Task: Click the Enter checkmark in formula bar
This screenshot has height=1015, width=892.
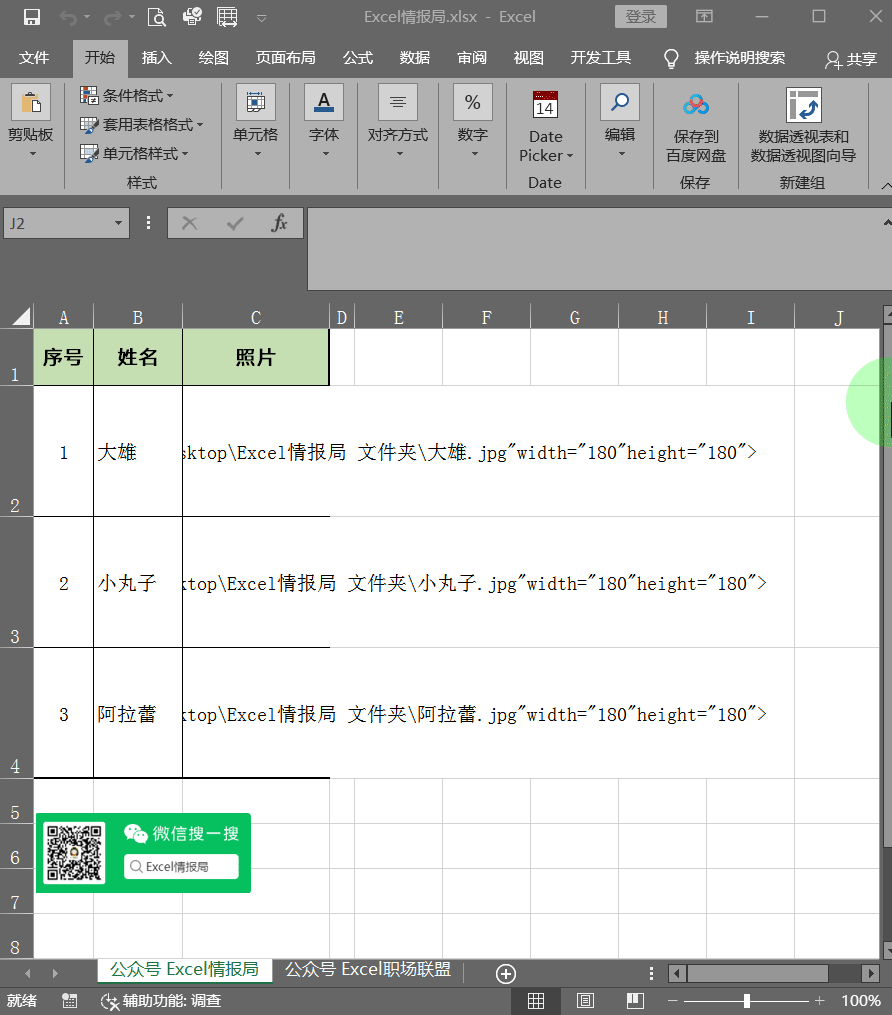Action: (235, 223)
